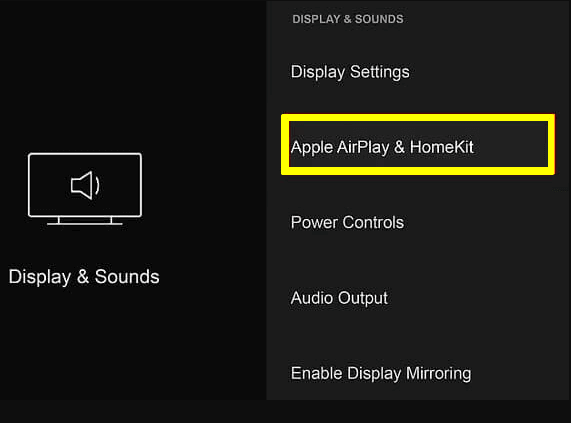Image resolution: width=571 pixels, height=423 pixels.
Task: Open Power Controls
Action: click(347, 222)
